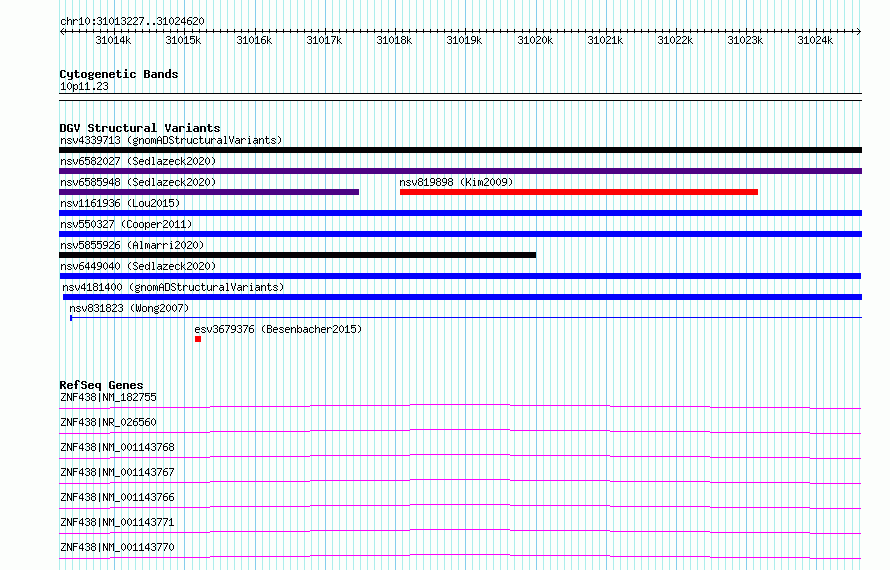Viewport: 890px width, 570px height.
Task: Click the small red esv3679376 marker
Action: coord(198,339)
